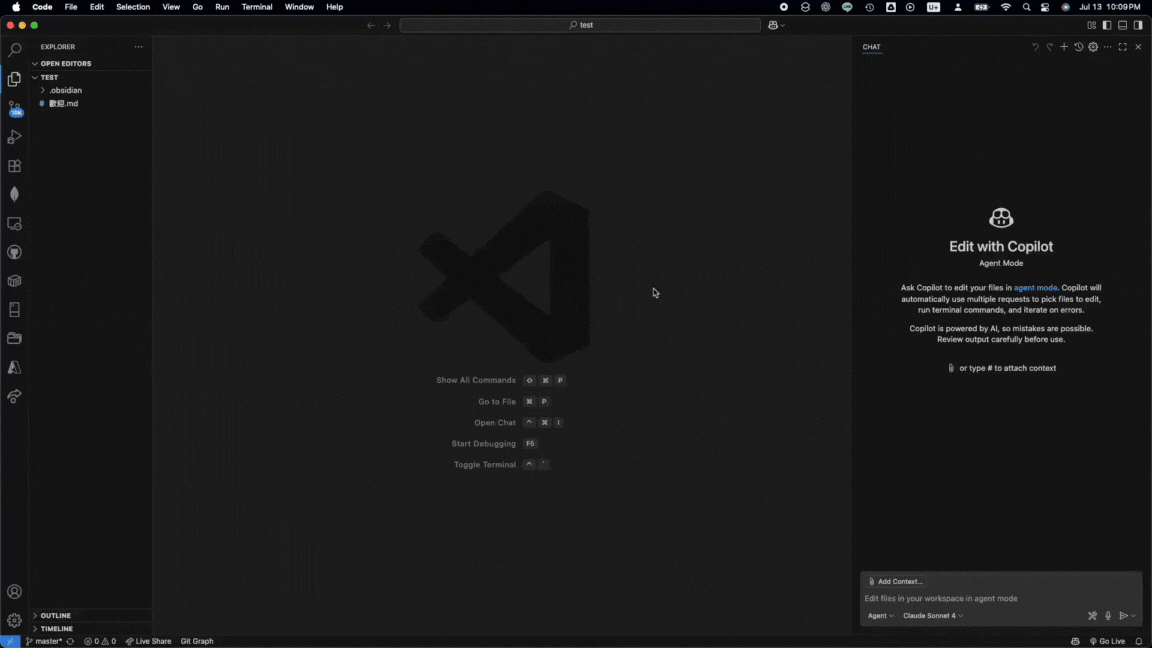
Task: Open Customize Layout button in title bar
Action: [x=1092, y=25]
